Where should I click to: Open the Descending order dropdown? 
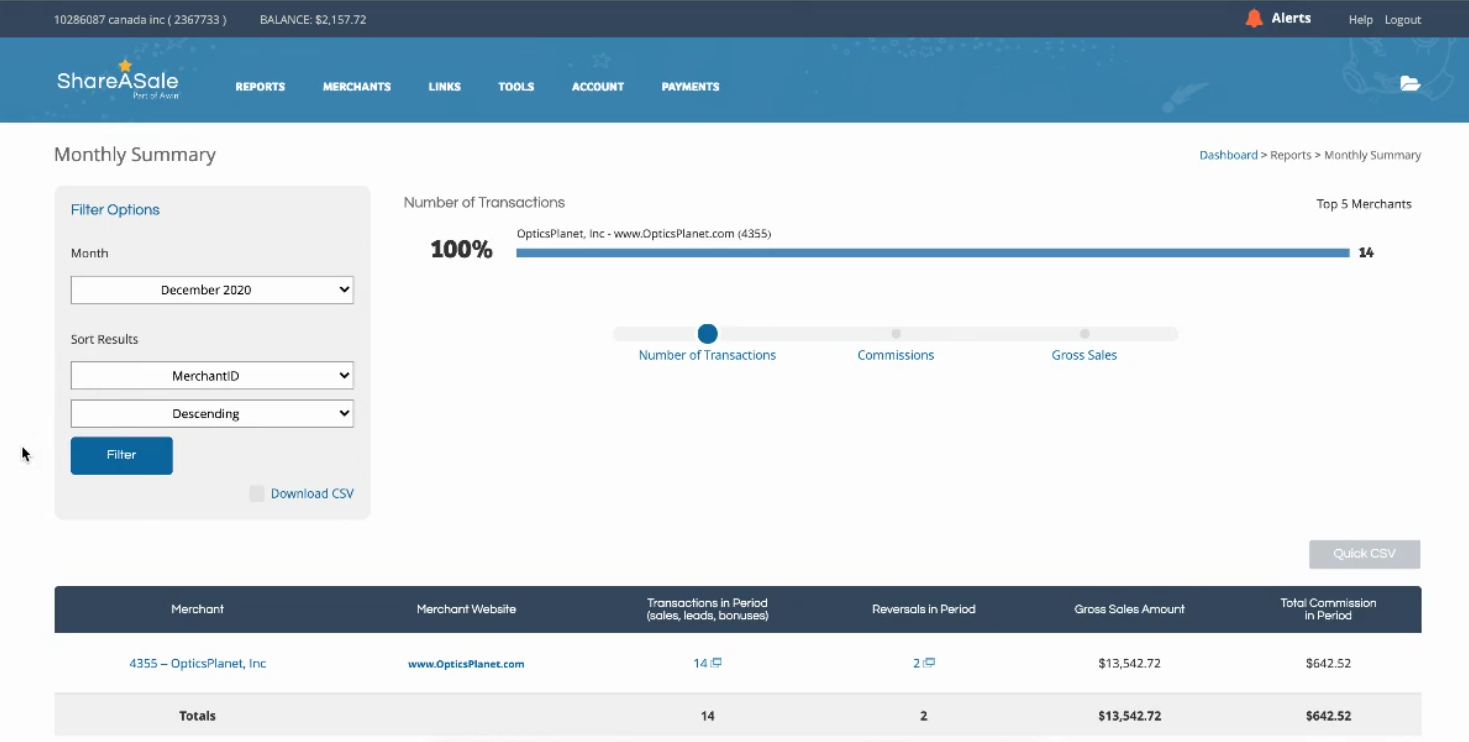tap(212, 414)
